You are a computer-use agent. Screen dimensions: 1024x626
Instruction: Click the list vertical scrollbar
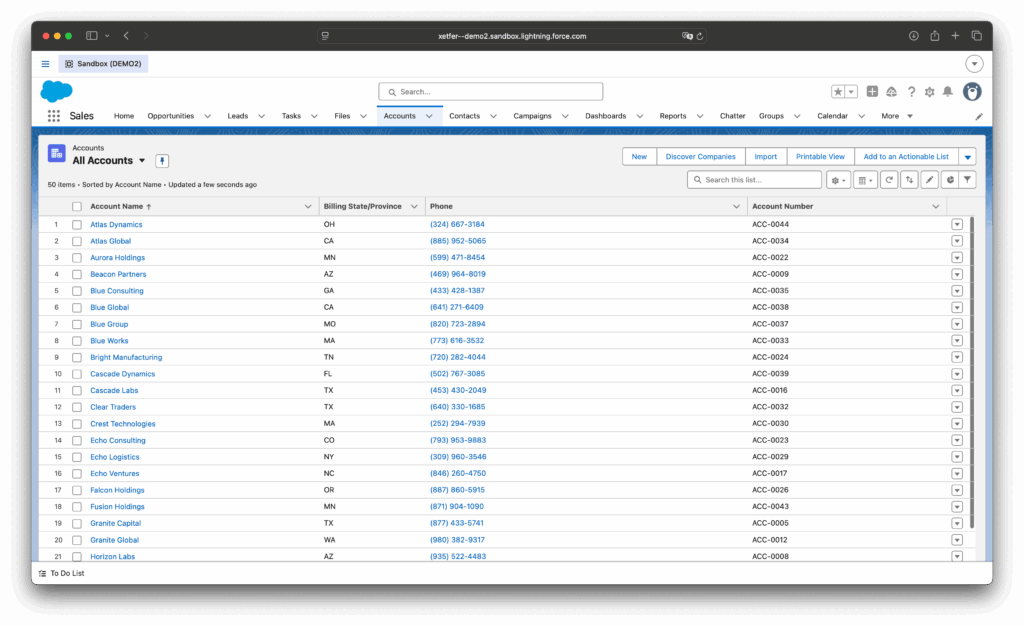pos(972,372)
